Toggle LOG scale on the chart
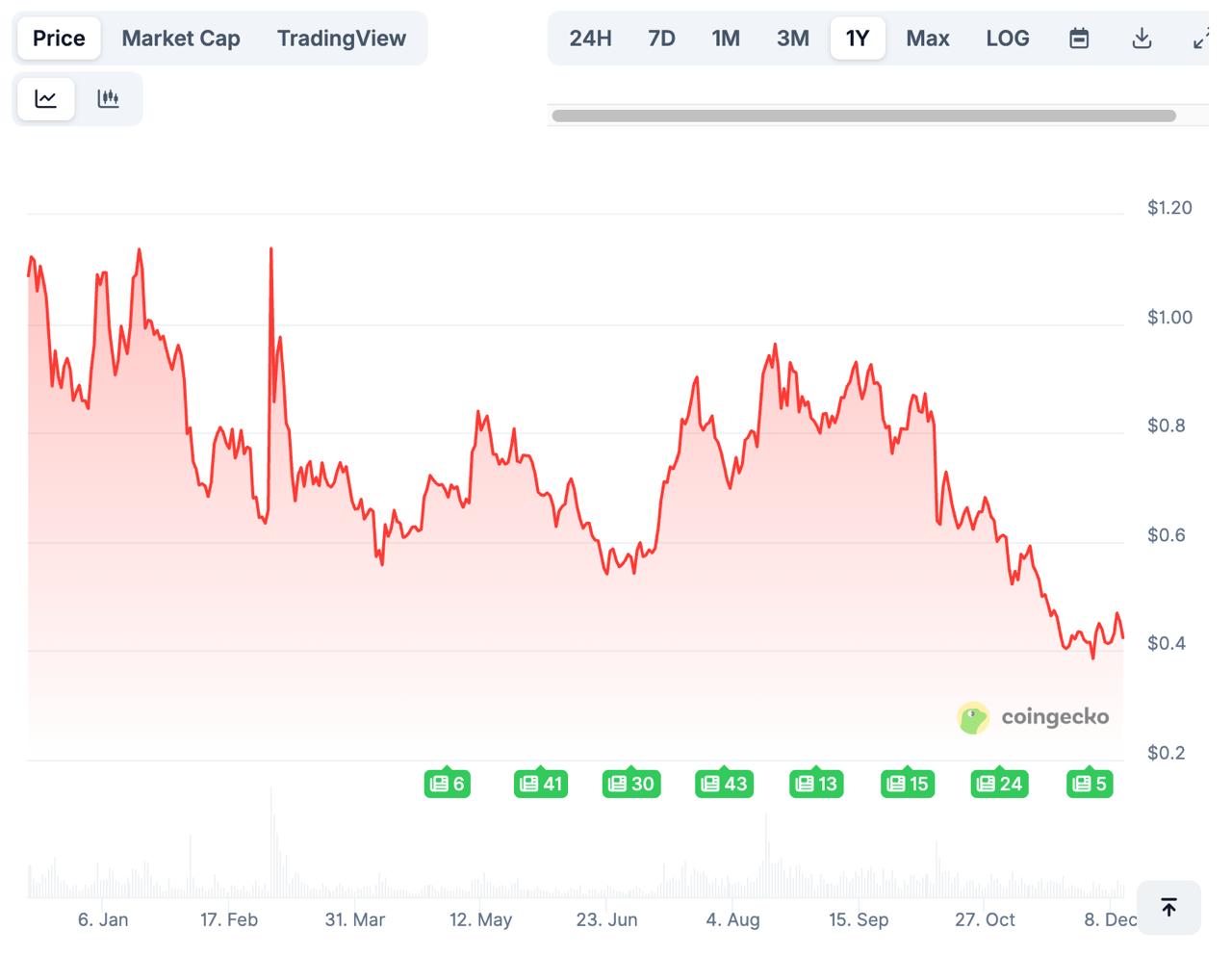The height and width of the screenshot is (955, 1232). click(1008, 39)
